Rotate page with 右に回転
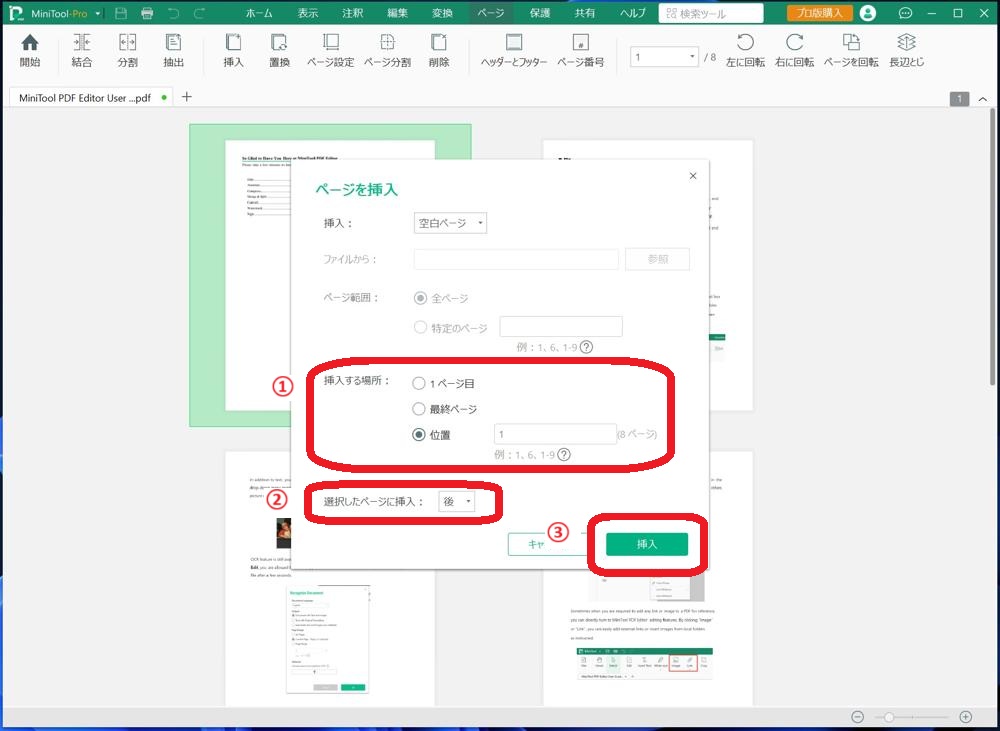1000x731 pixels. pos(794,50)
